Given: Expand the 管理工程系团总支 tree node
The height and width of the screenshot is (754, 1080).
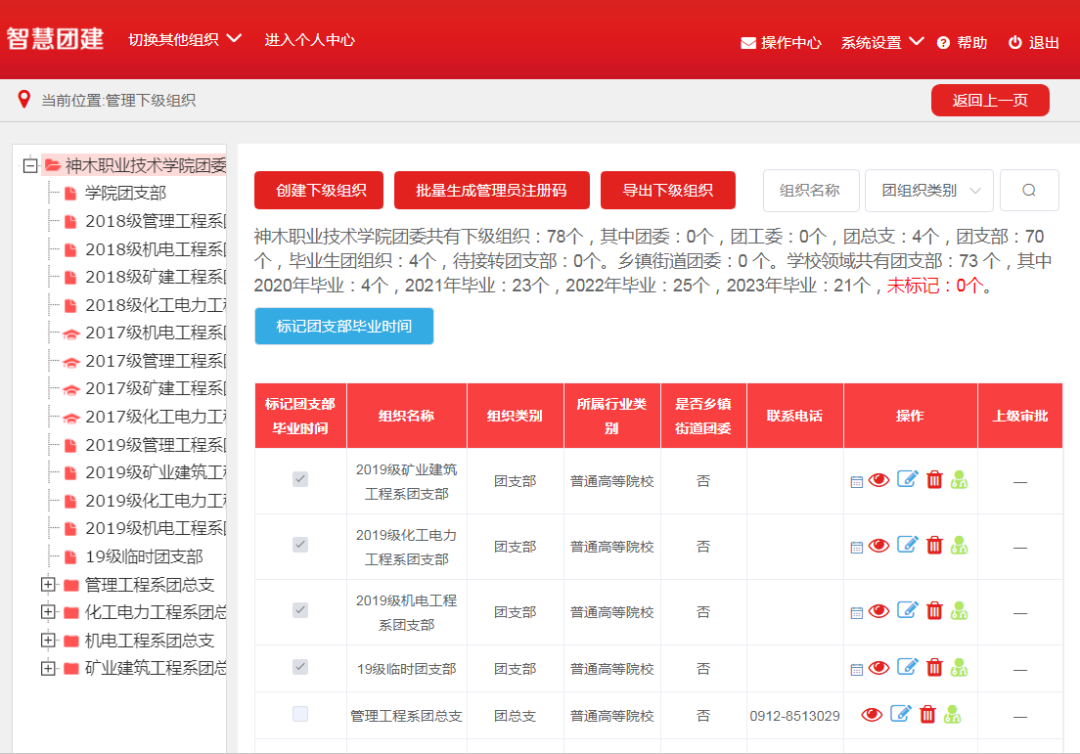Looking at the screenshot, I should (x=47, y=584).
